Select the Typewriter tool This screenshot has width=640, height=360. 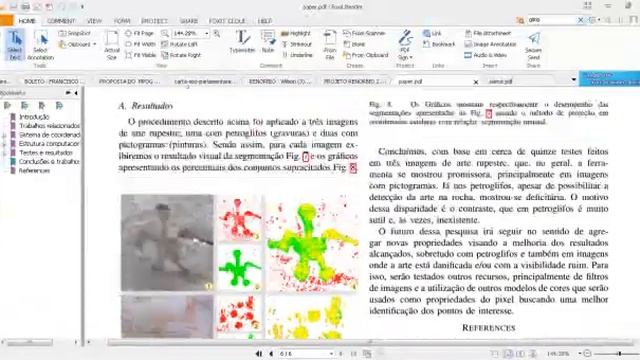tap(242, 41)
